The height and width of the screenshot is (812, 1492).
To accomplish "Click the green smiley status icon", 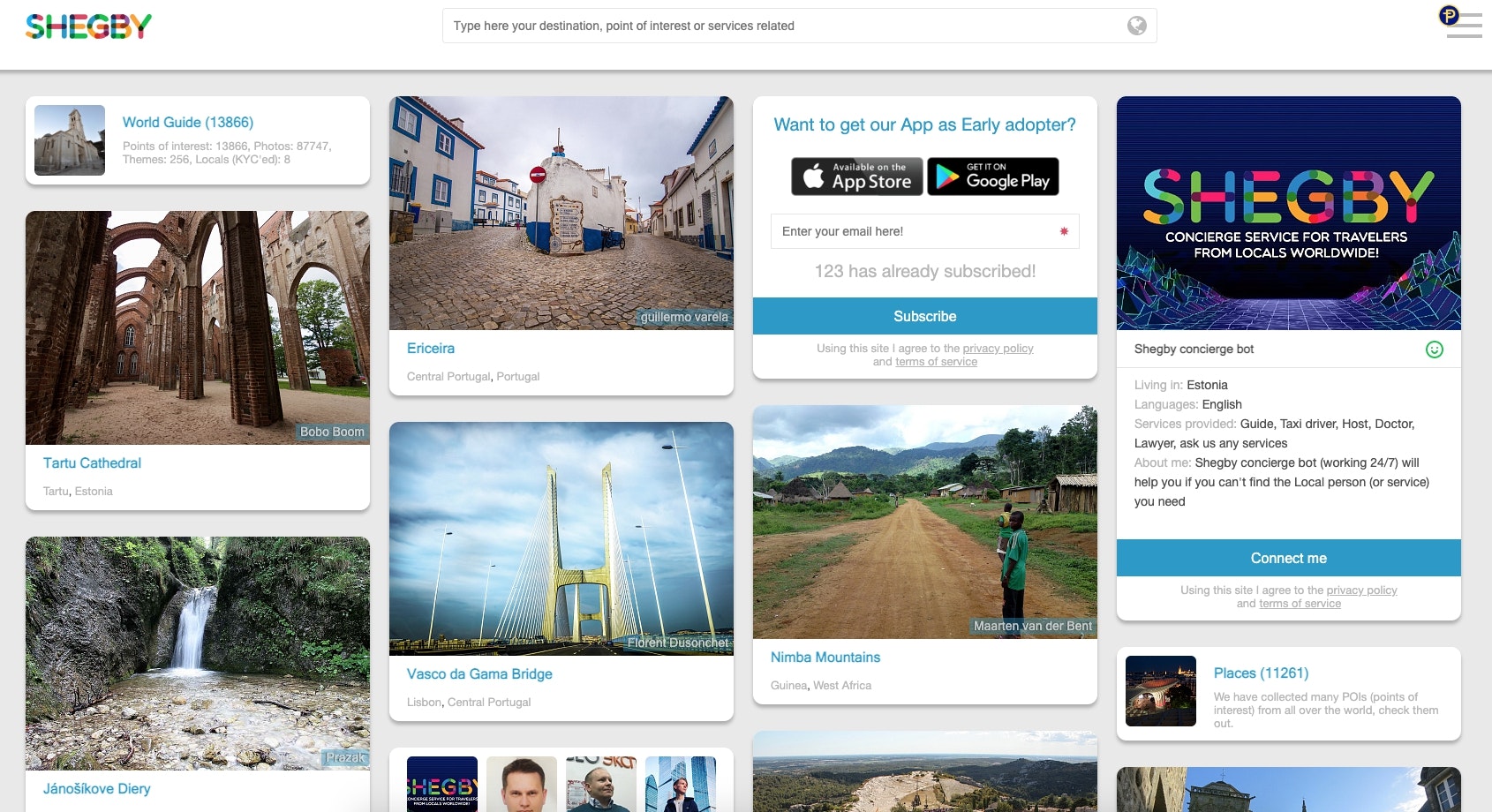I will click(x=1435, y=350).
